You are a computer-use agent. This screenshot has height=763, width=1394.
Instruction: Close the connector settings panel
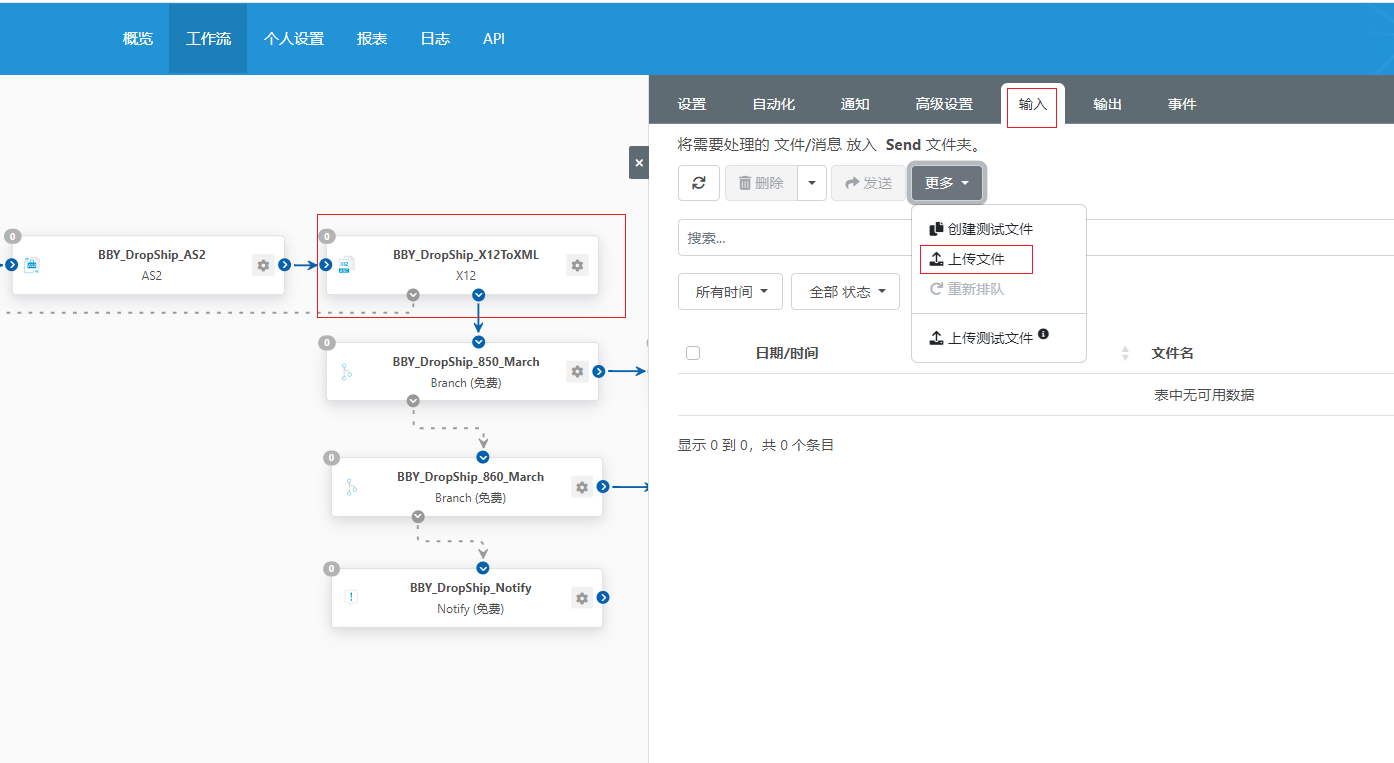[x=639, y=162]
